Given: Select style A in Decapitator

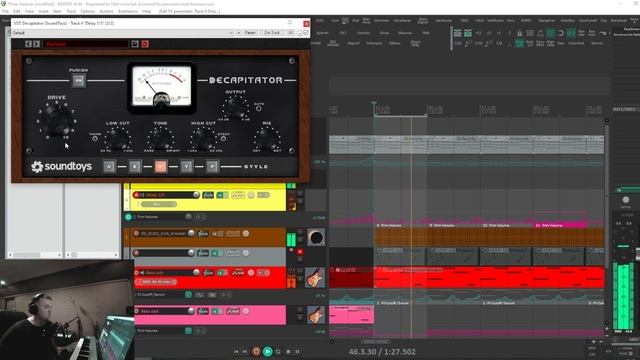Looking at the screenshot, I should (109, 167).
